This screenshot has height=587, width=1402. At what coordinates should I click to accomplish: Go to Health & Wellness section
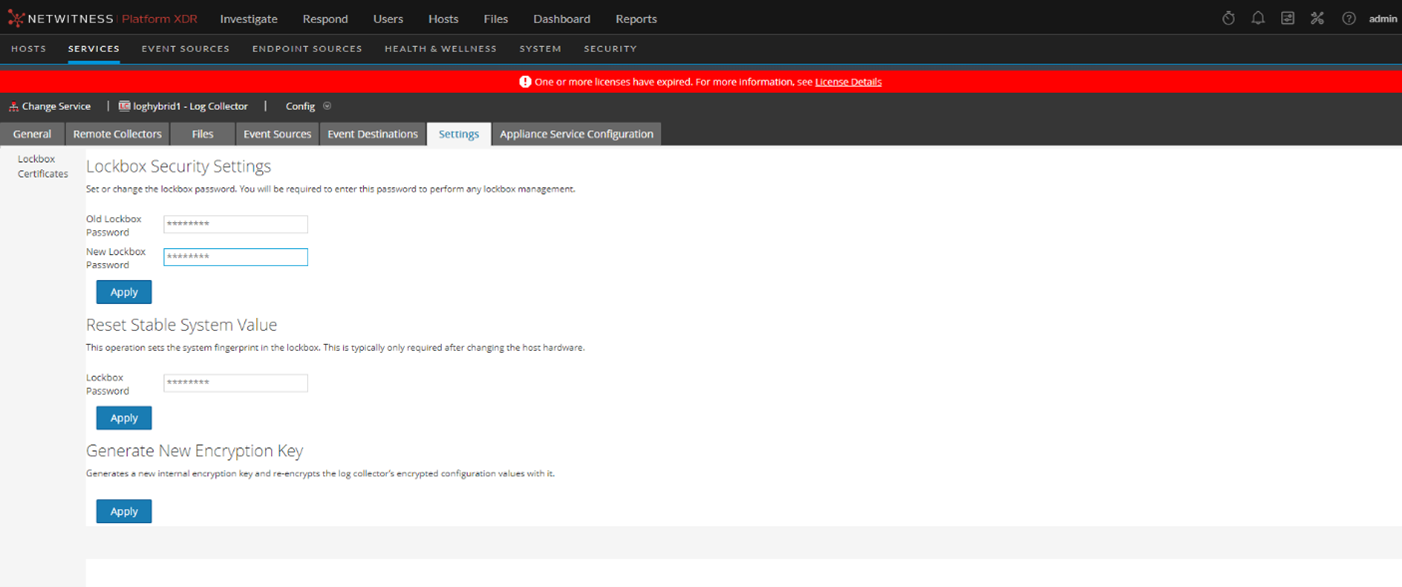click(440, 48)
